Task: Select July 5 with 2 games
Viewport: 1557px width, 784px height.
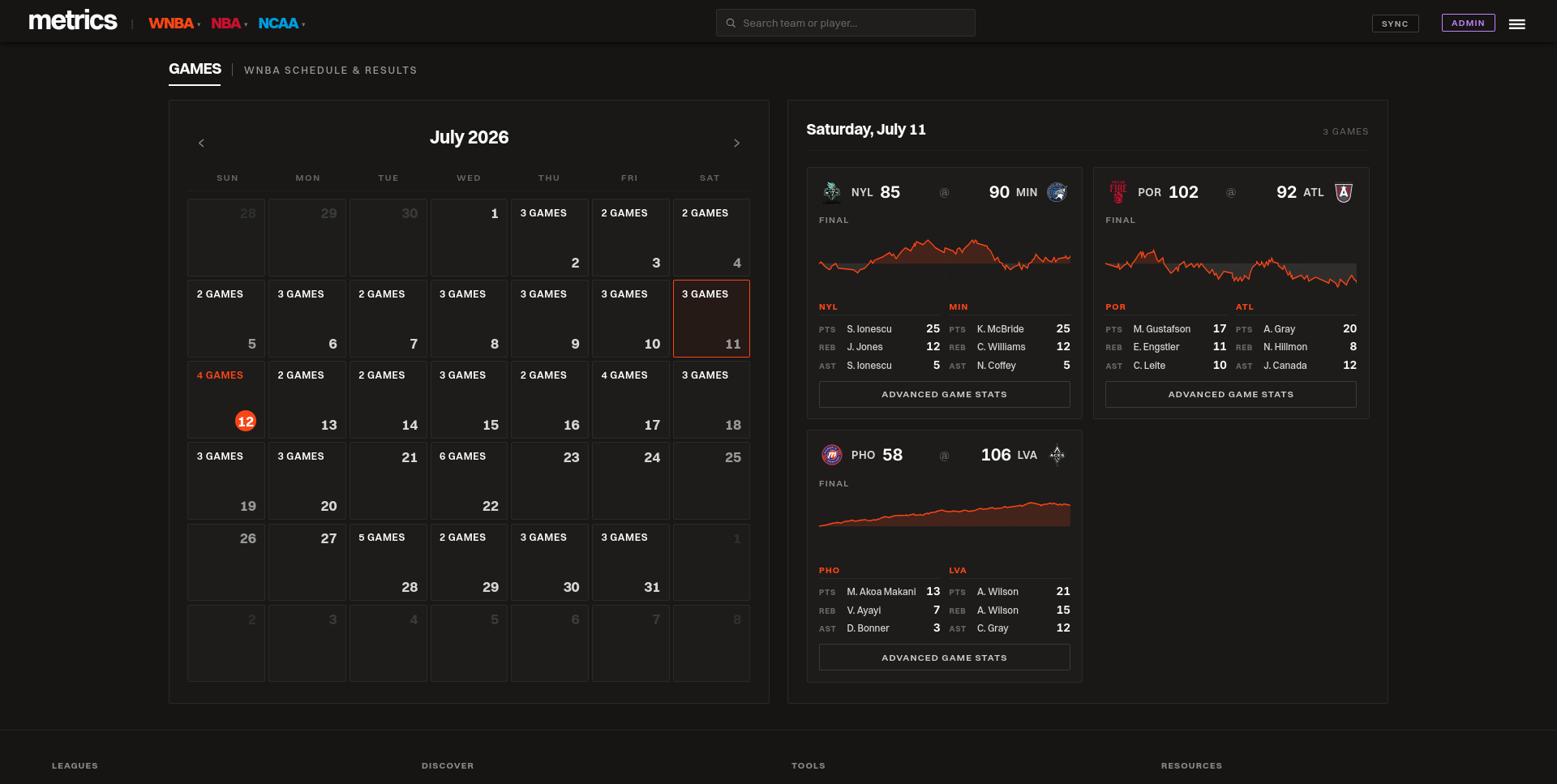Action: coord(225,319)
